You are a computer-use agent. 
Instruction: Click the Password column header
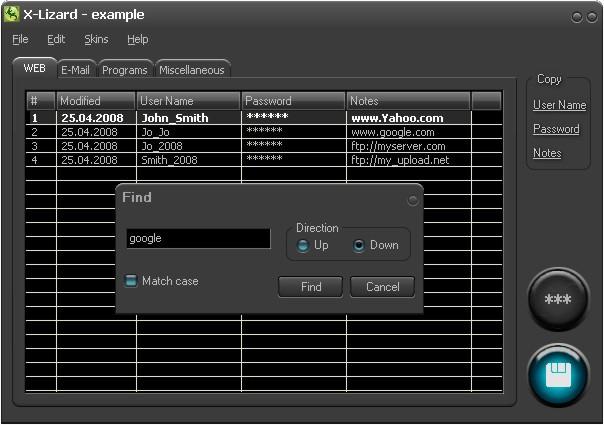[294, 101]
